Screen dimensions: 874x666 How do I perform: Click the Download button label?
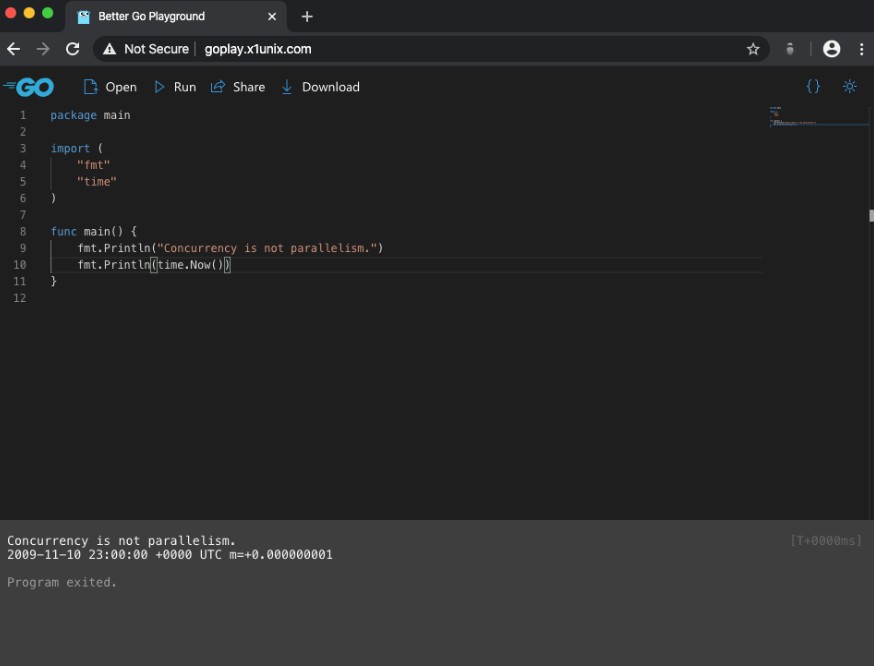331,87
